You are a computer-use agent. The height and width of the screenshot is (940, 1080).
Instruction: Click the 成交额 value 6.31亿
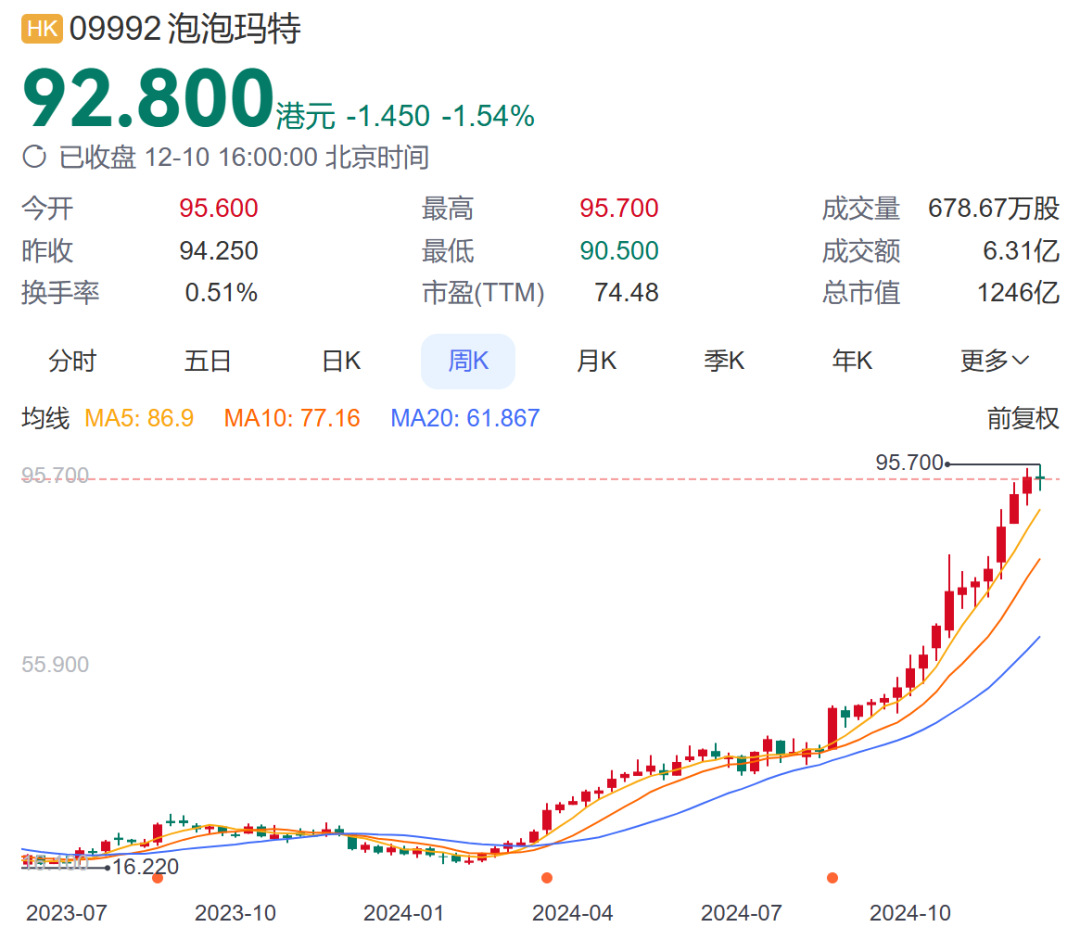1021,251
